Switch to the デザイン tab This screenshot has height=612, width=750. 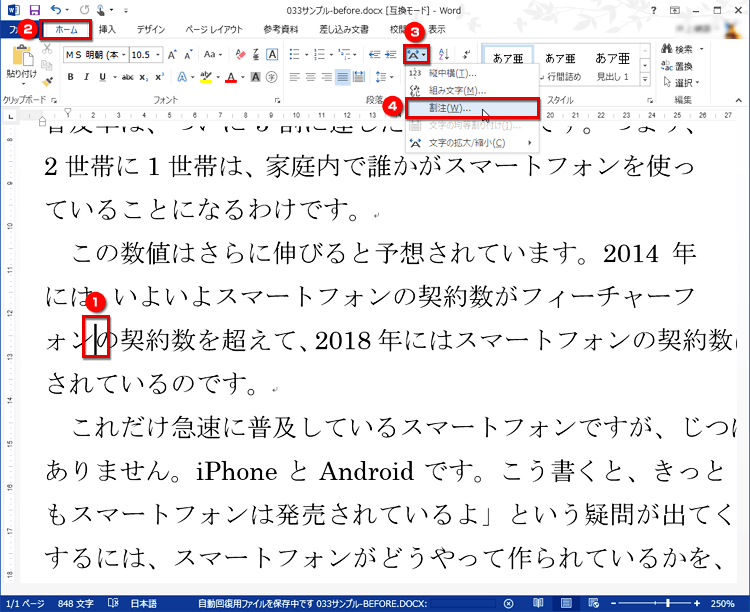coord(151,30)
